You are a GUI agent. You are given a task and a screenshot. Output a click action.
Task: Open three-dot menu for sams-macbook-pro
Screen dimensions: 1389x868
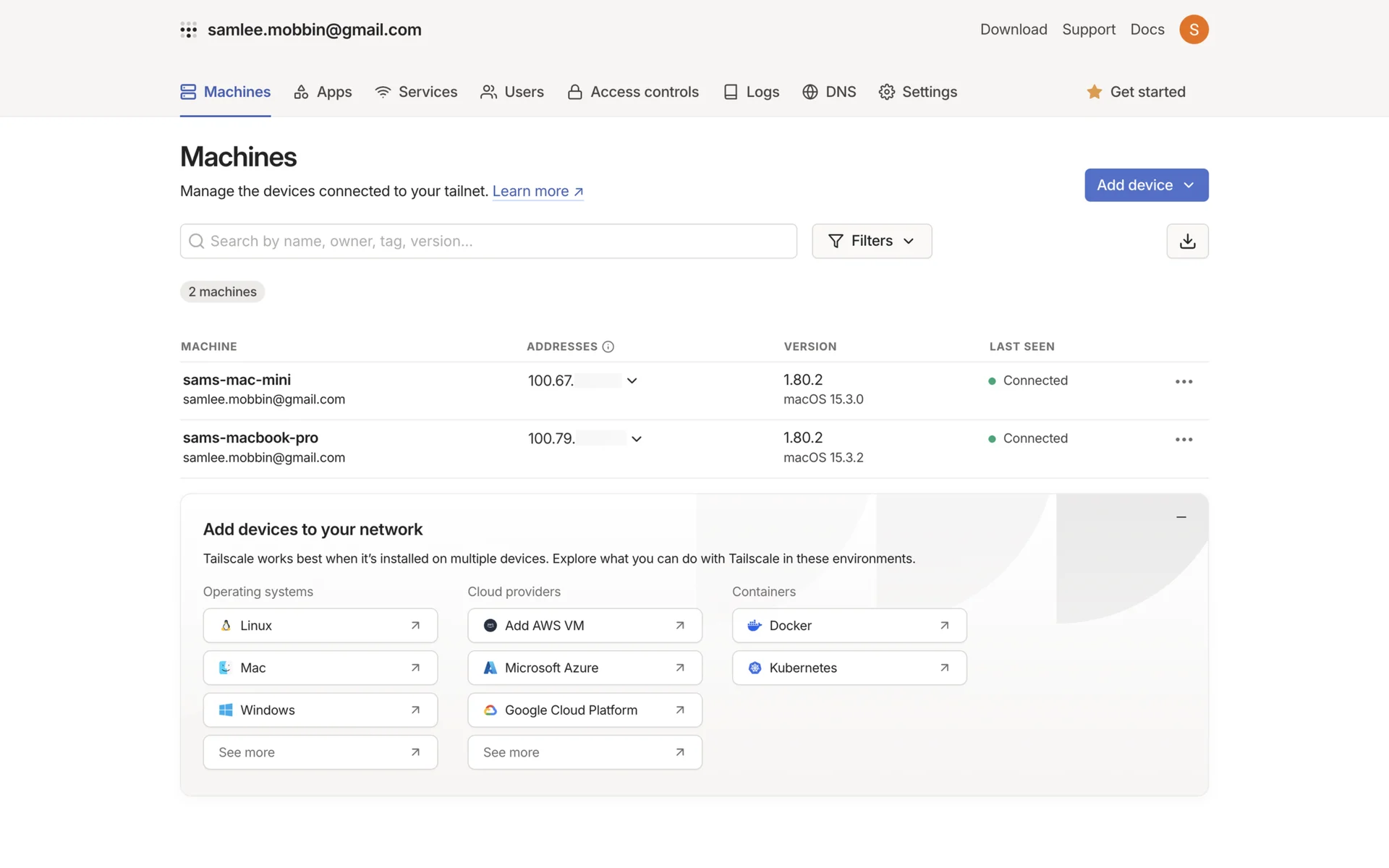[1184, 439]
